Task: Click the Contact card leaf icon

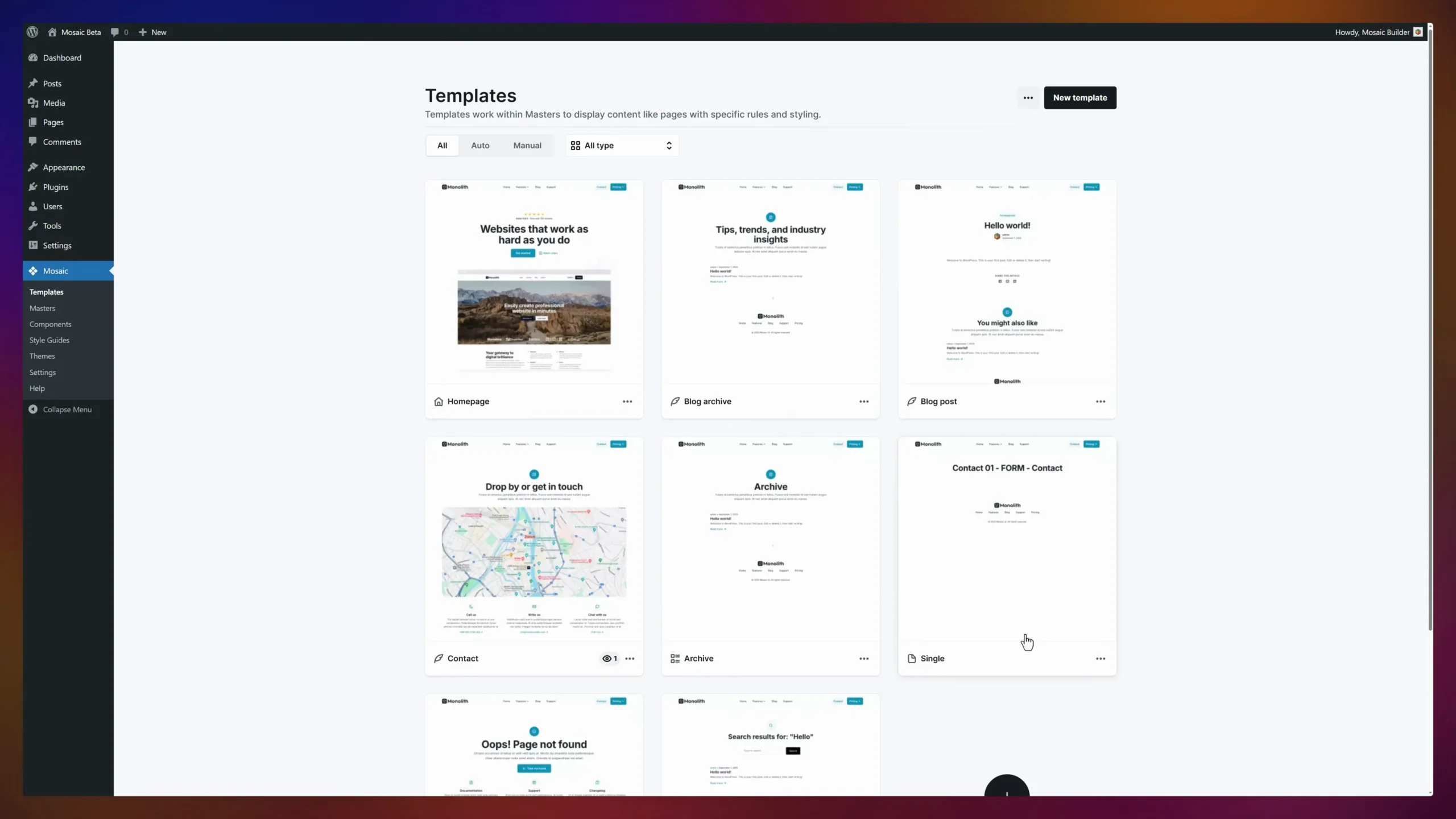Action: click(x=439, y=659)
